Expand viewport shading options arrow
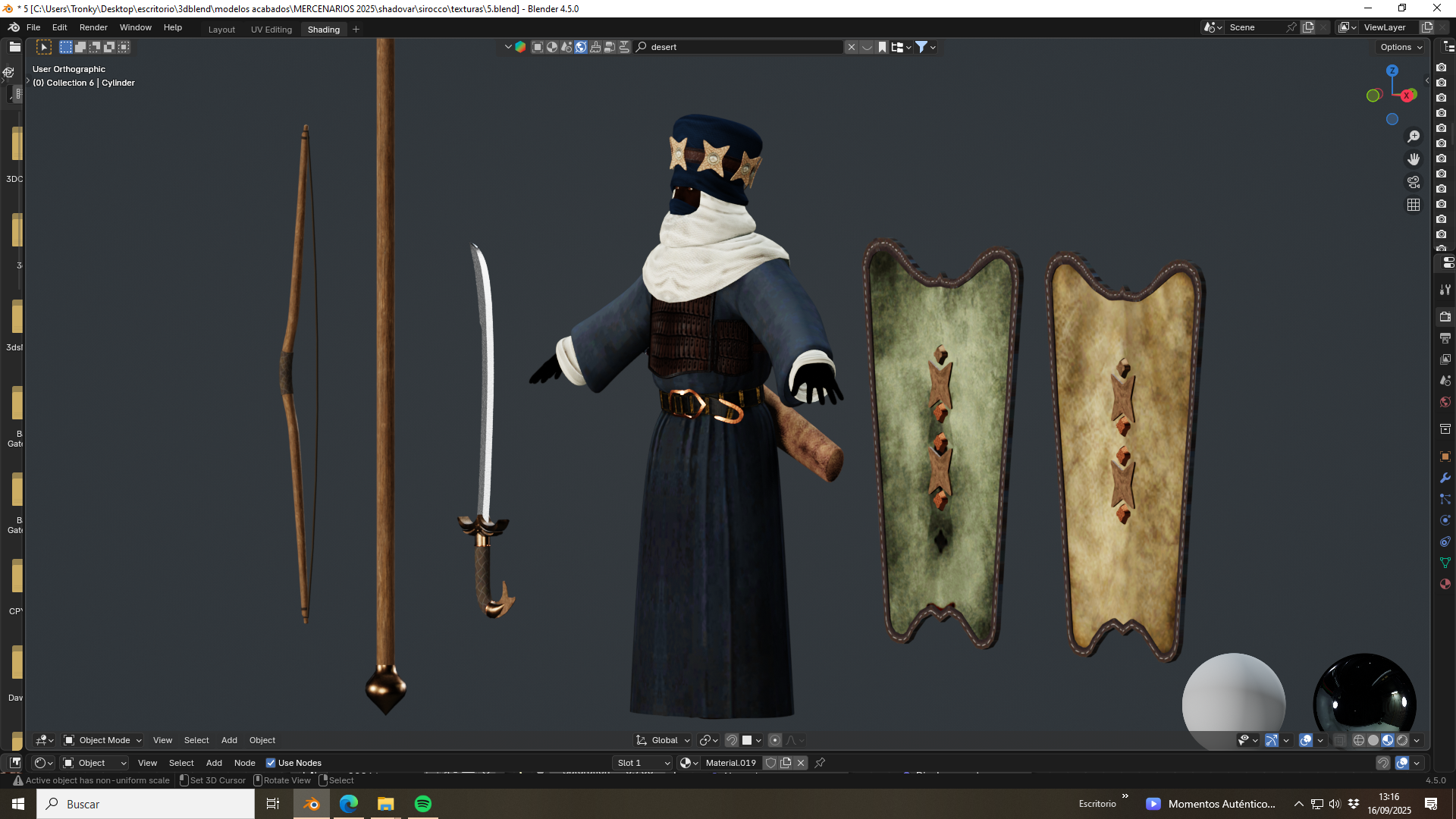Image resolution: width=1456 pixels, height=819 pixels. [x=1417, y=740]
